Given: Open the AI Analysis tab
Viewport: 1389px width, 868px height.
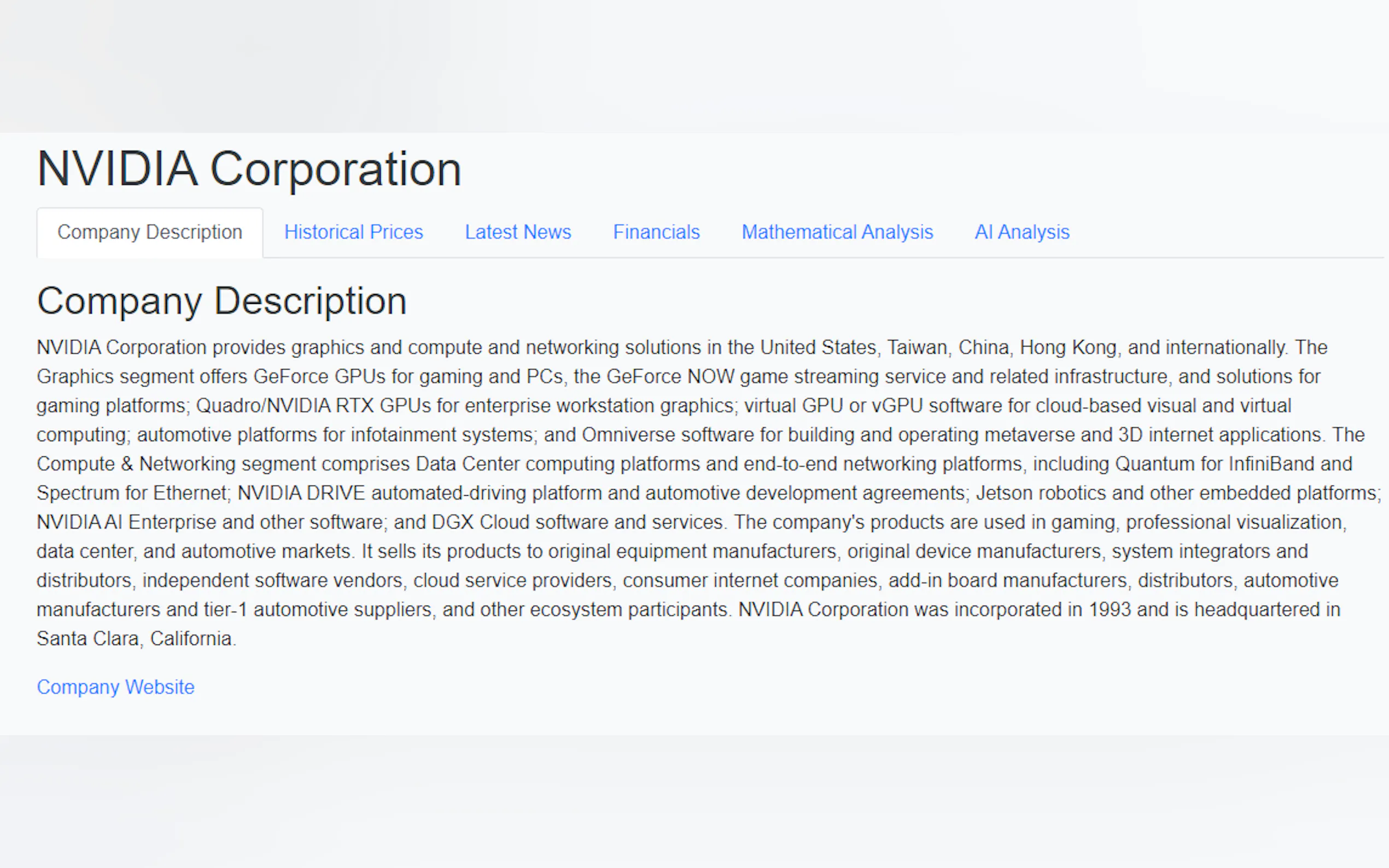Looking at the screenshot, I should [1022, 232].
